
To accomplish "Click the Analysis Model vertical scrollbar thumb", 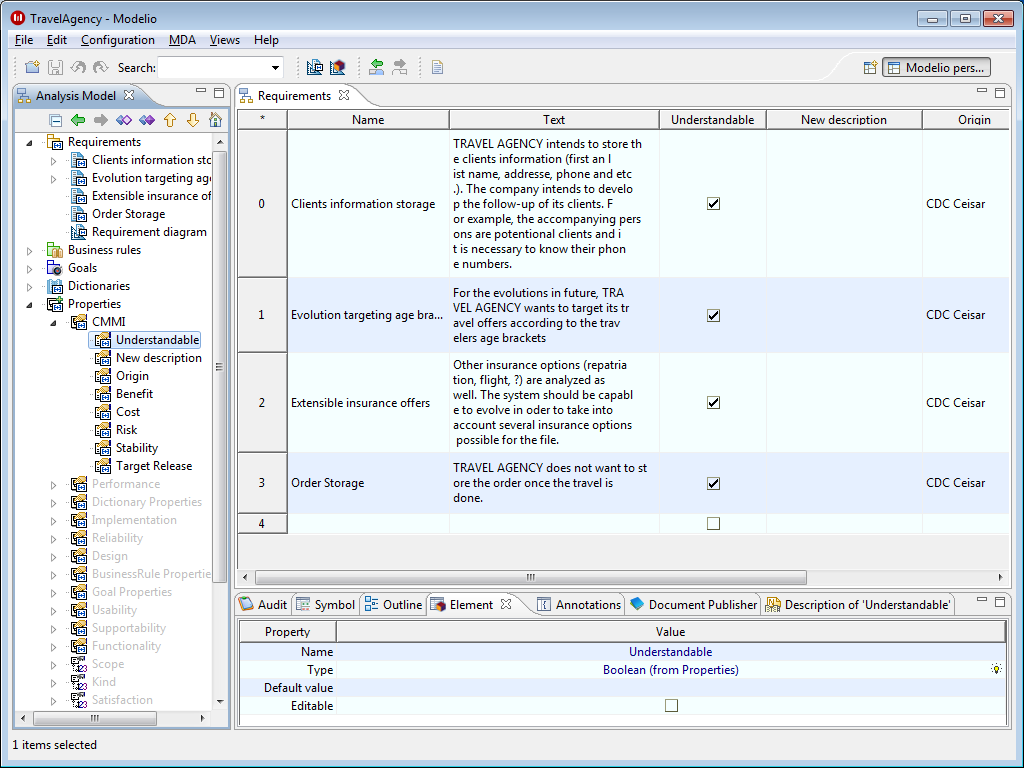I will click(219, 366).
